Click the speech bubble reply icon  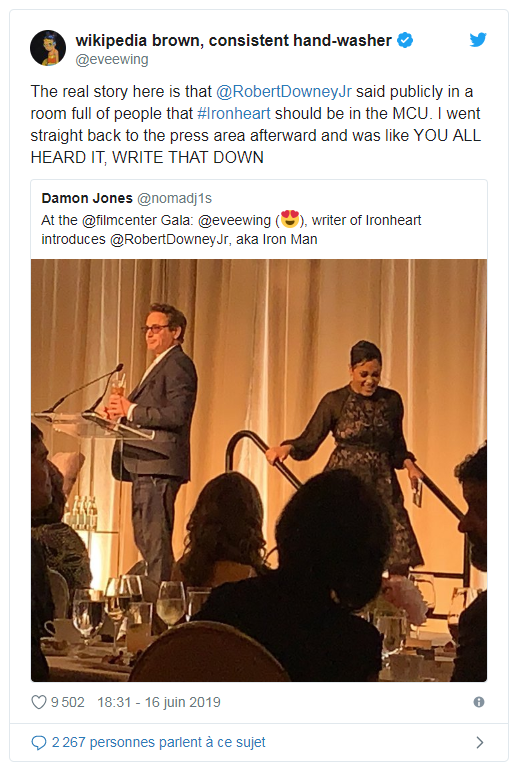(x=38, y=742)
